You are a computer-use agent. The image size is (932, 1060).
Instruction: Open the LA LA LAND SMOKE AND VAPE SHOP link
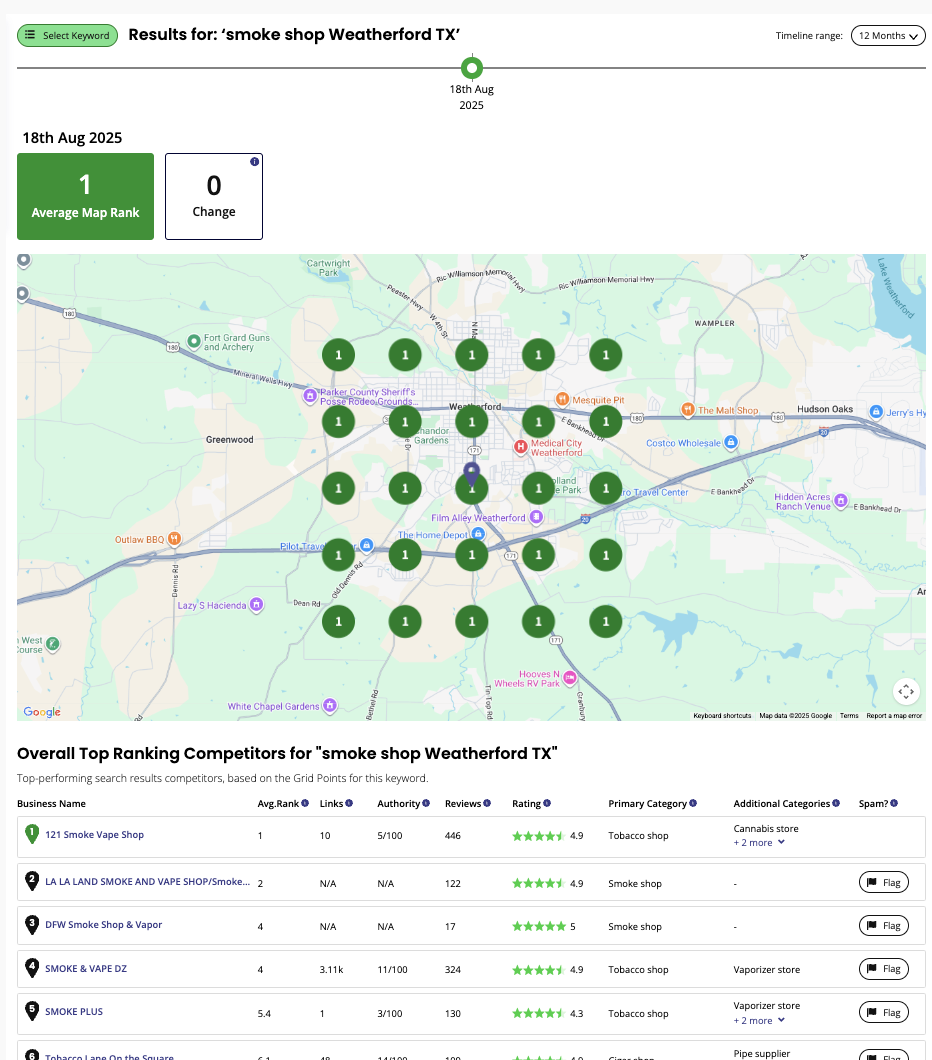pyautogui.click(x=147, y=882)
